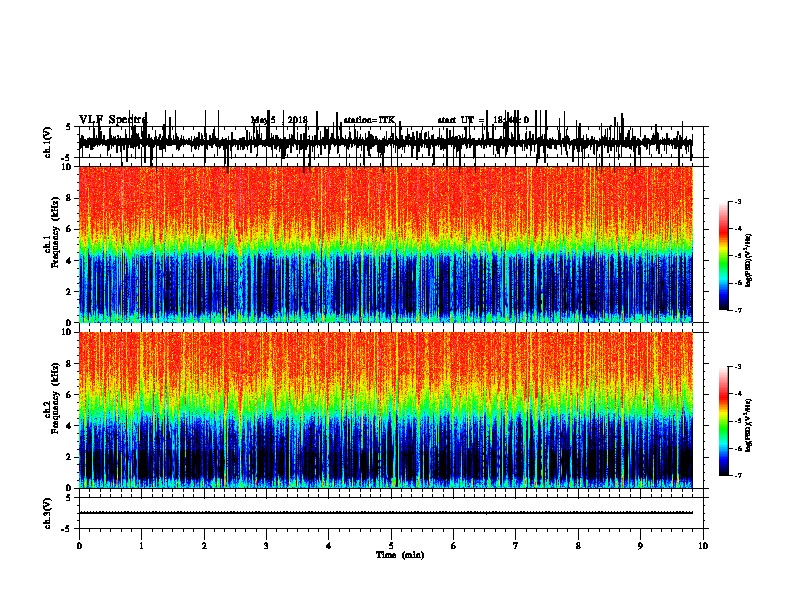Click the '-7' value on ch.2 colorbar
Image resolution: width=792 pixels, height=612 pixels.
[737, 475]
